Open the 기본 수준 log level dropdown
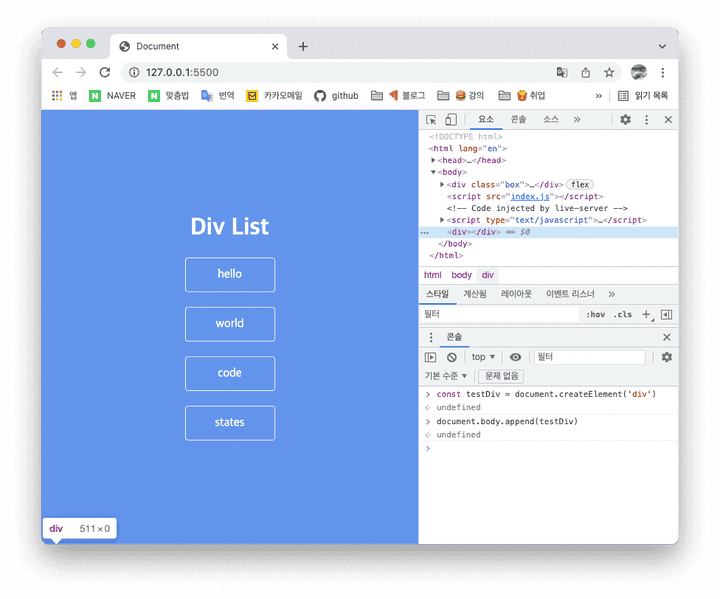This screenshot has height=599, width=720. point(446,376)
